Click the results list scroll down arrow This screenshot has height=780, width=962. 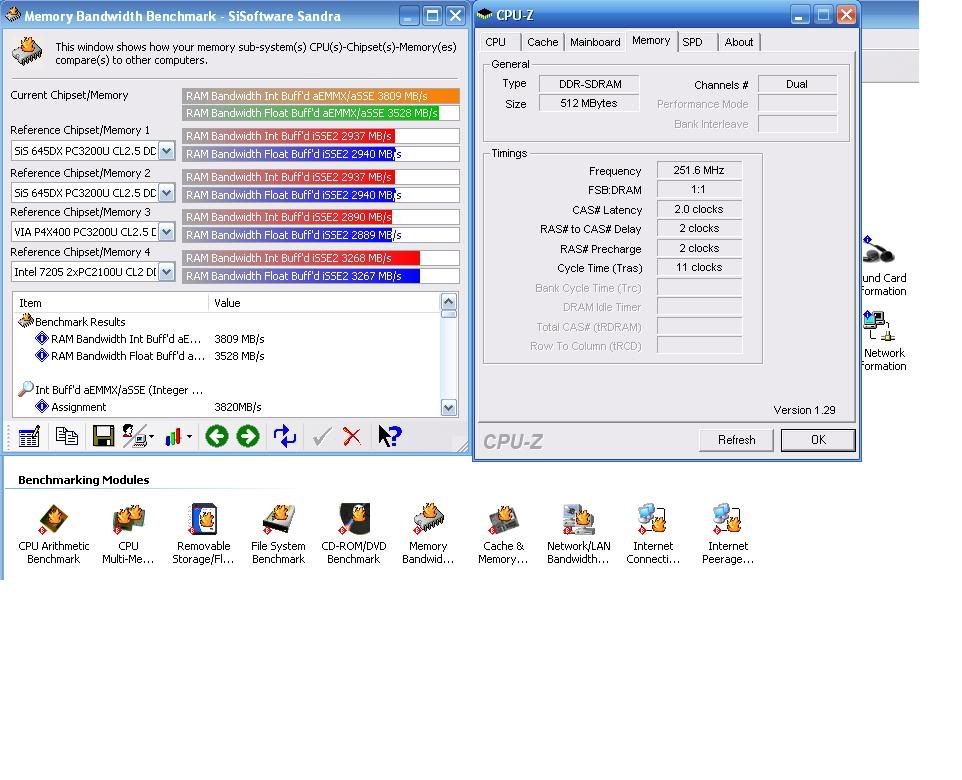448,407
